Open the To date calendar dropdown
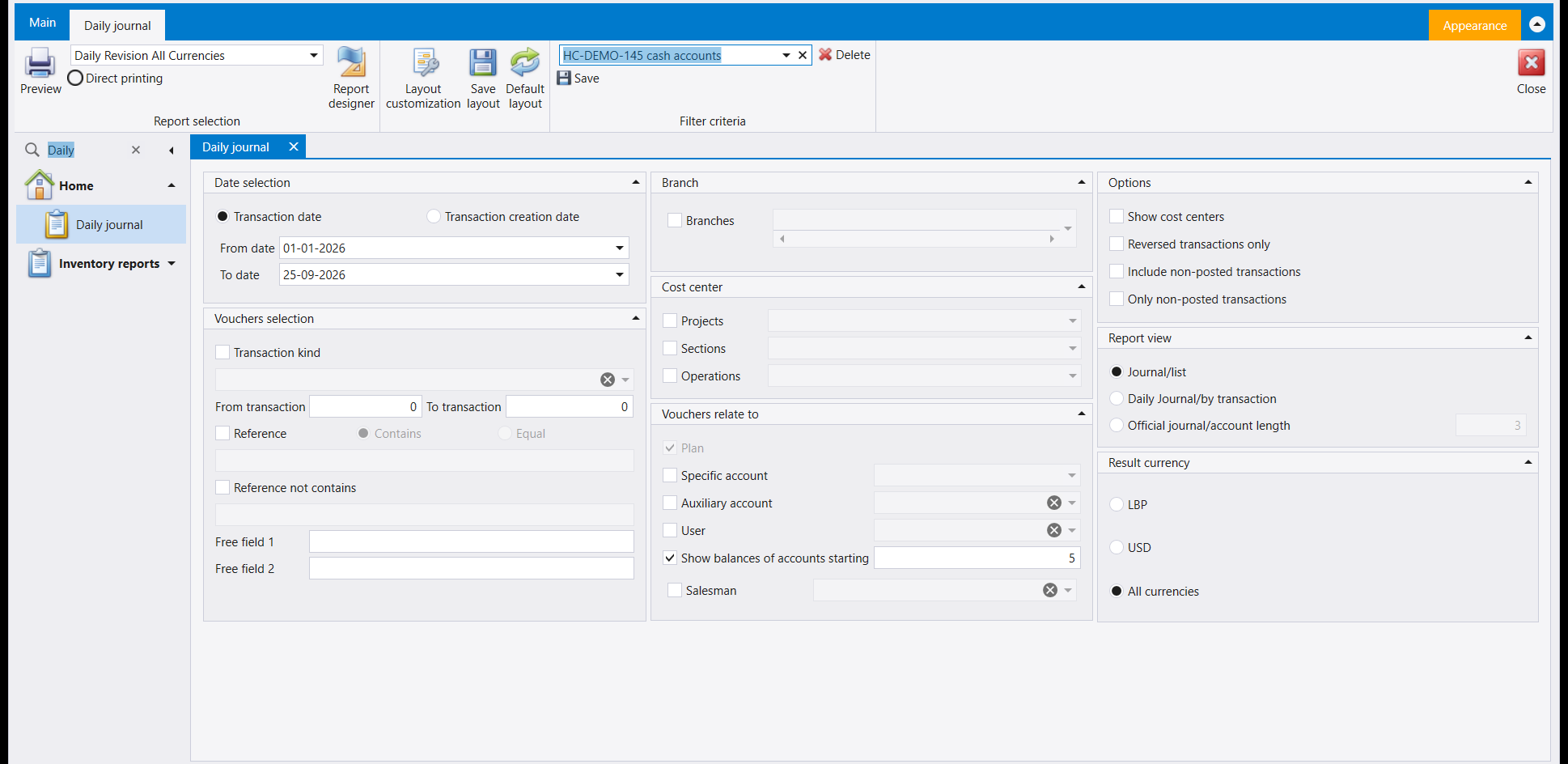 (x=620, y=274)
